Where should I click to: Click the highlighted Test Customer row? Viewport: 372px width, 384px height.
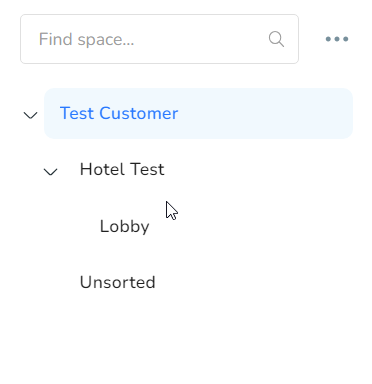pyautogui.click(x=198, y=113)
